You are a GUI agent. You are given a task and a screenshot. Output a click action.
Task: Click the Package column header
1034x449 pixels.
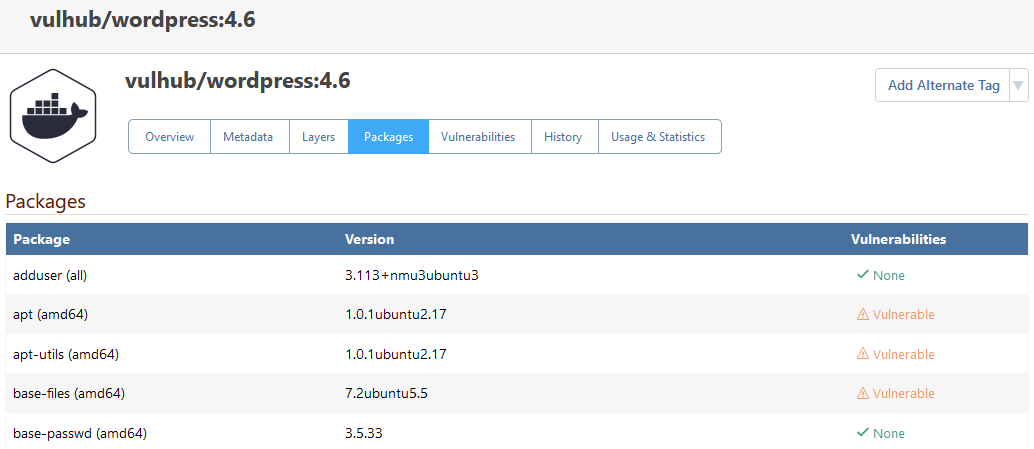[x=42, y=239]
